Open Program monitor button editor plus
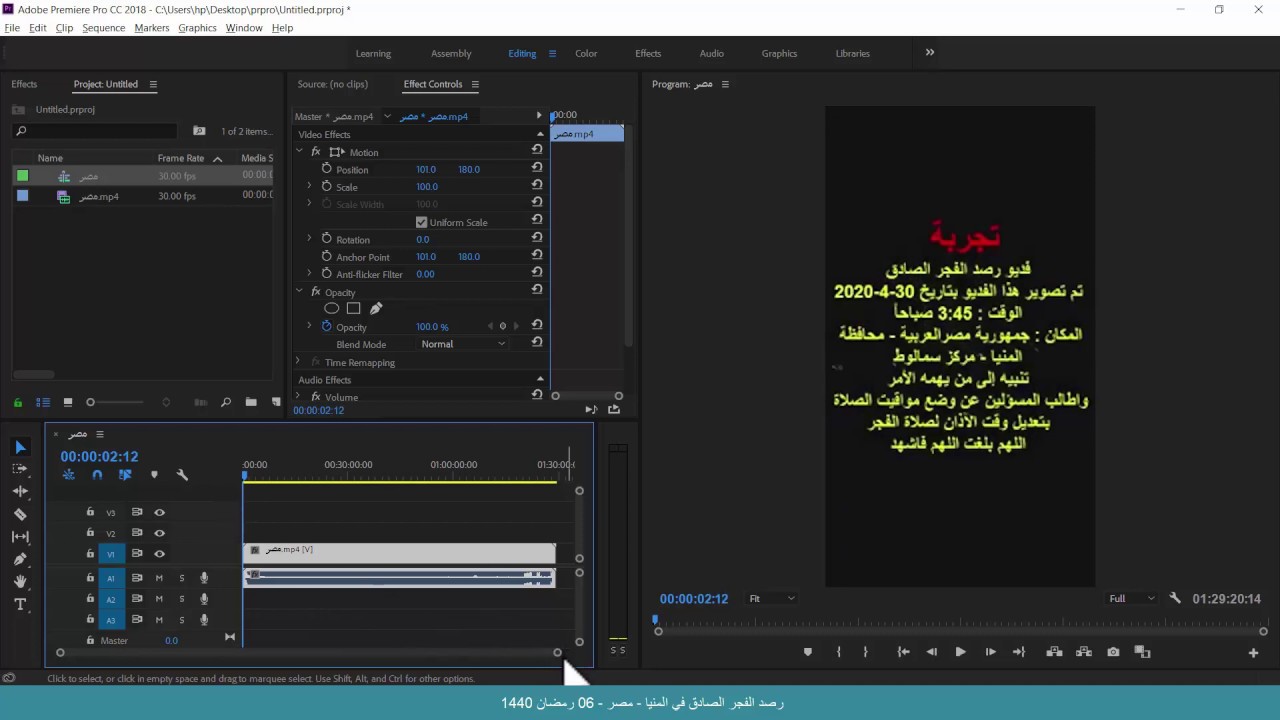This screenshot has height=720, width=1280. click(1253, 653)
